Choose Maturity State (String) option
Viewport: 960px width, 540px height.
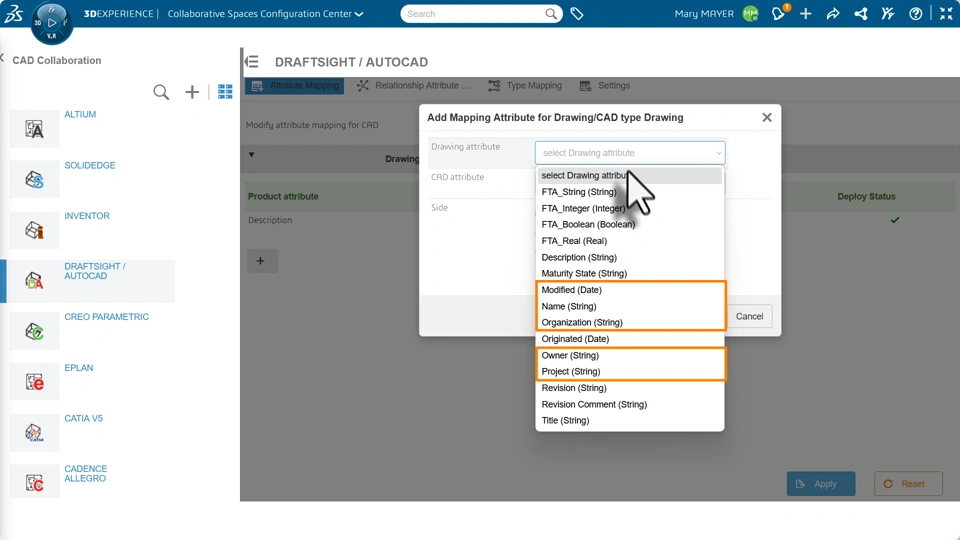pyautogui.click(x=584, y=273)
